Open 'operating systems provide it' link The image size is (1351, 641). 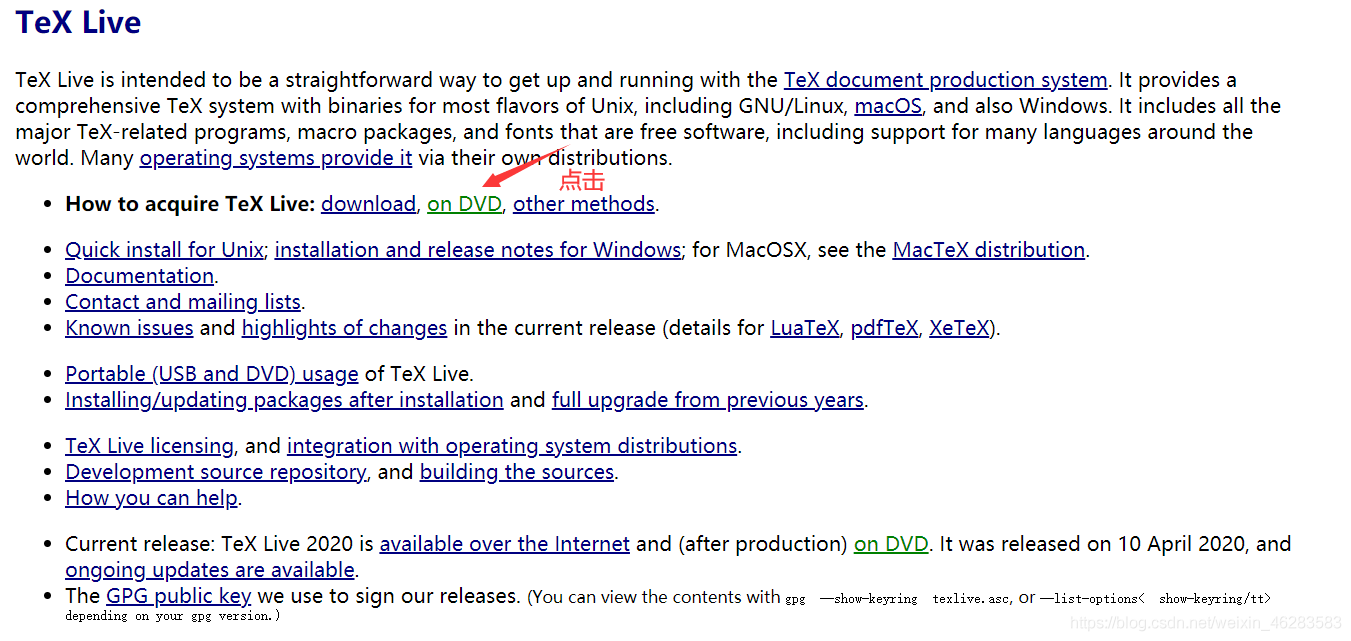tap(276, 158)
